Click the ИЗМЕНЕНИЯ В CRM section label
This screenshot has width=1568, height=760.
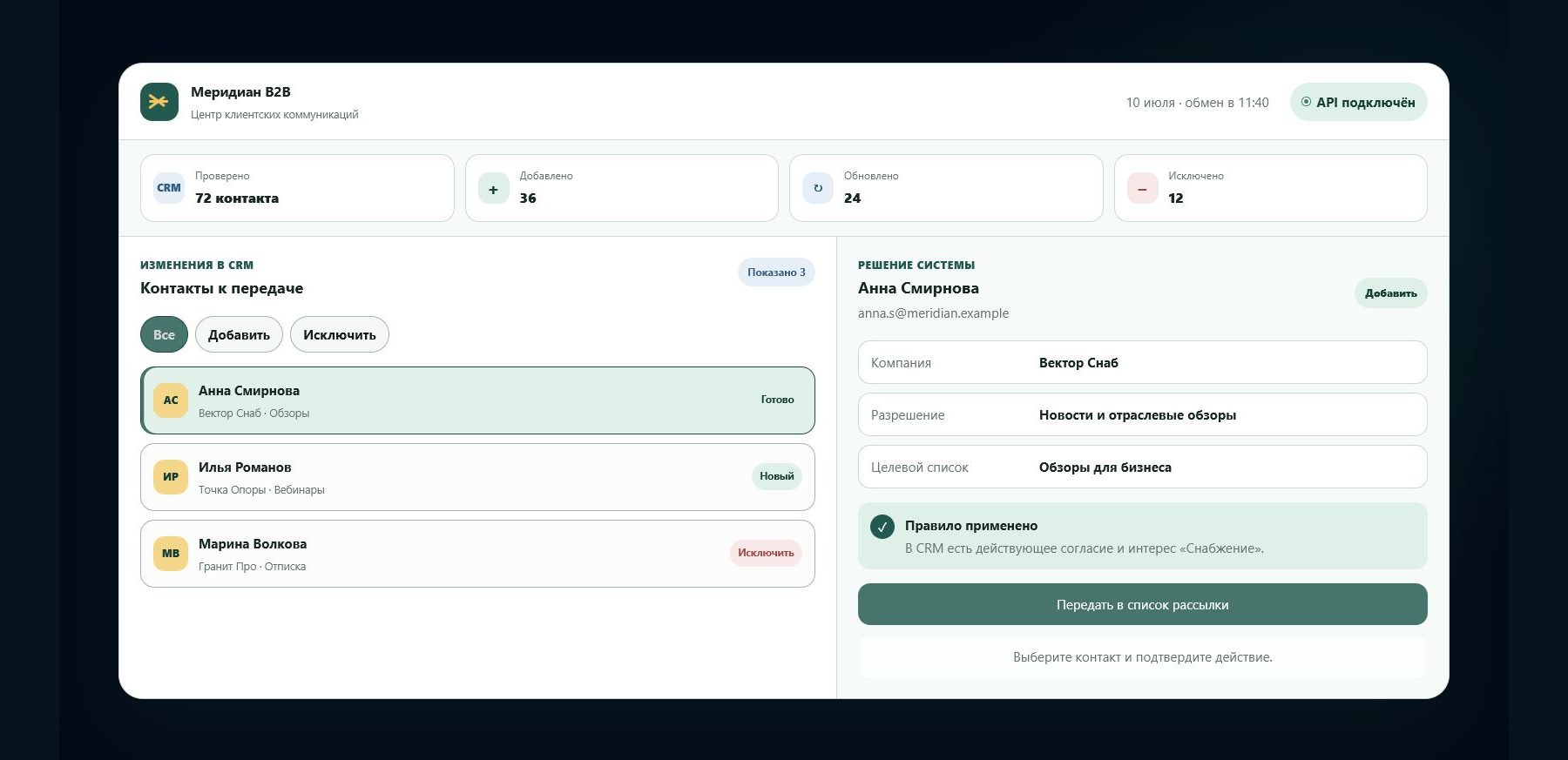tap(197, 266)
